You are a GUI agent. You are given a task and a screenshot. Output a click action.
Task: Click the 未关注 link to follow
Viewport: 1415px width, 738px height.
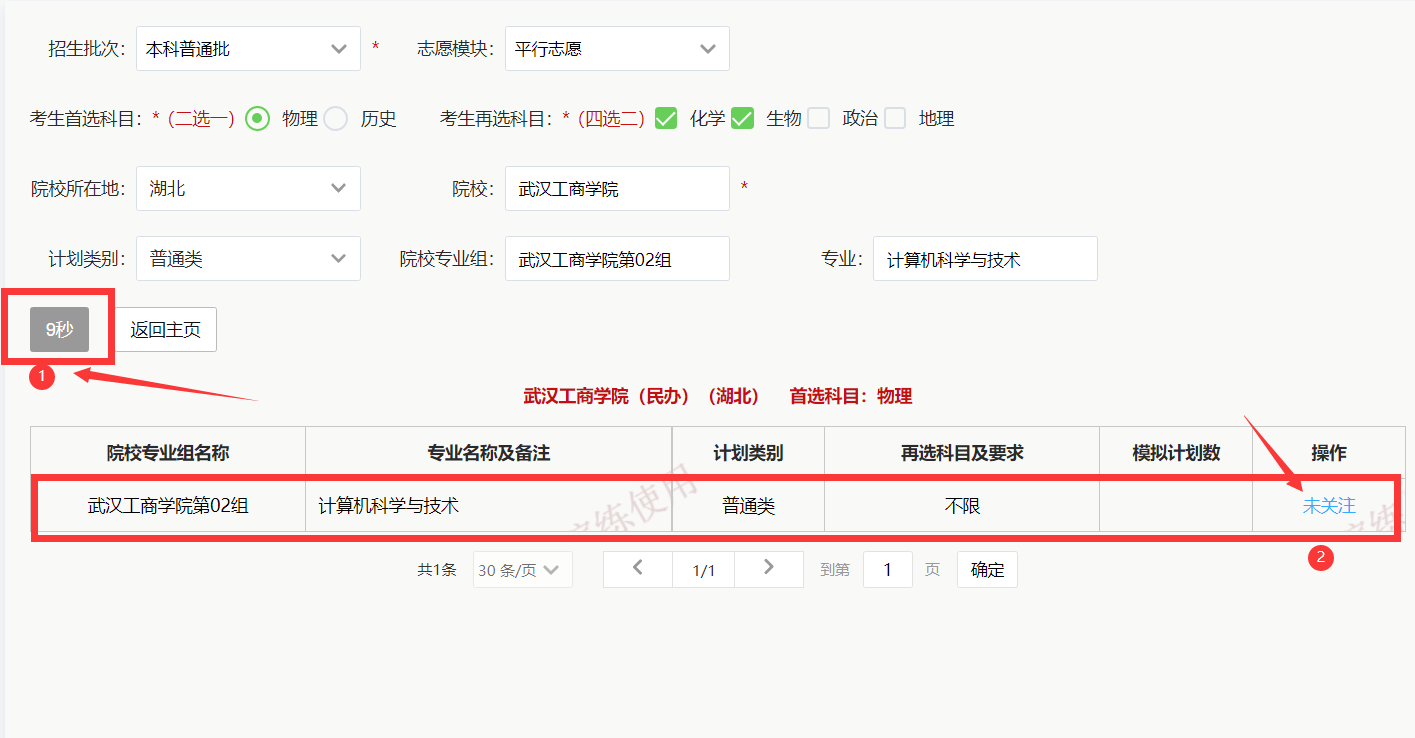[x=1328, y=506]
